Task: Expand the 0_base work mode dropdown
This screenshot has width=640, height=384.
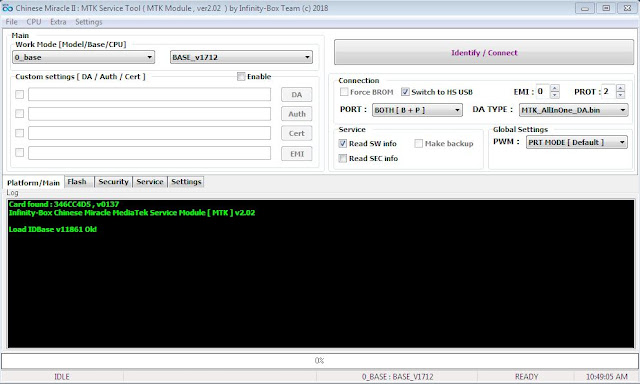Action: coord(83,57)
